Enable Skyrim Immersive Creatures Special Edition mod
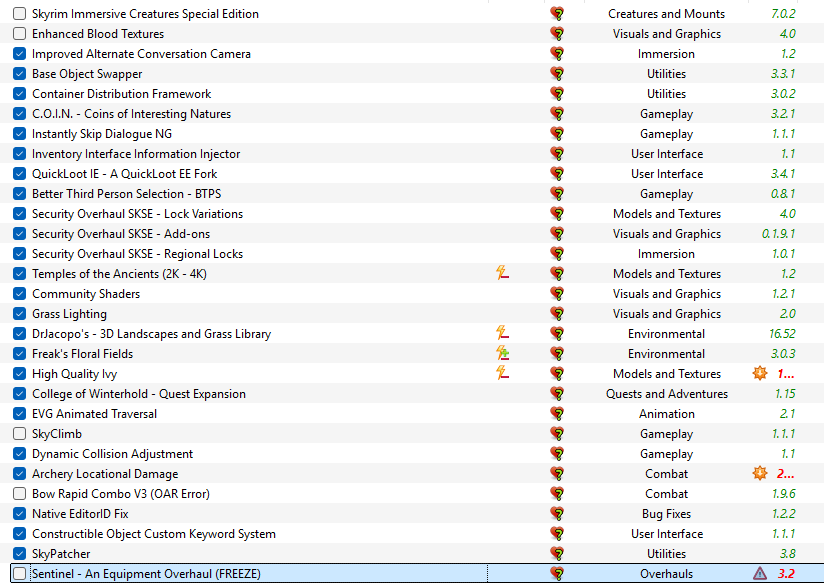This screenshot has height=583, width=824. (x=19, y=14)
